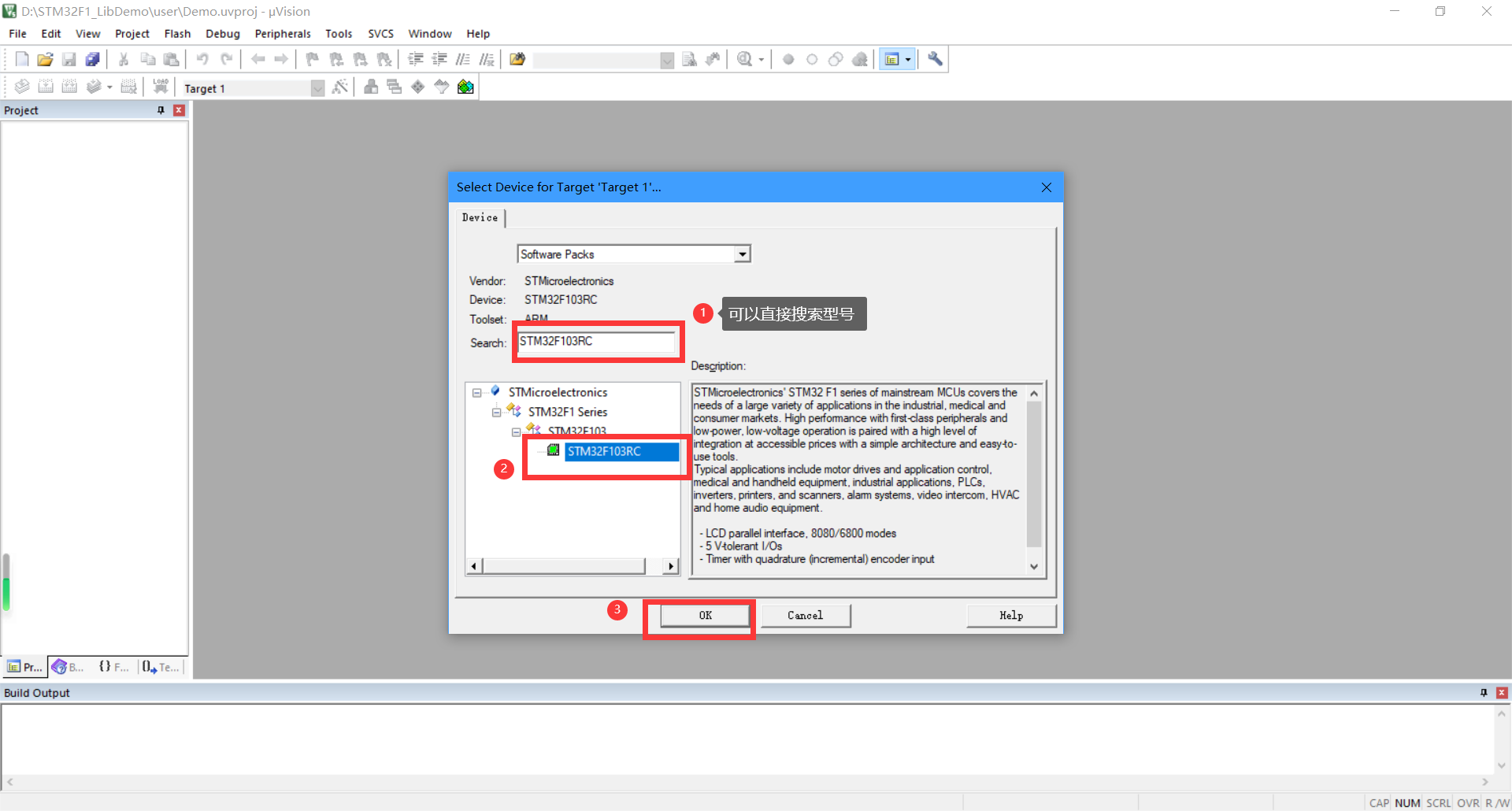Collapse the STM32F1 Series tree node
The height and width of the screenshot is (811, 1512).
pos(496,413)
